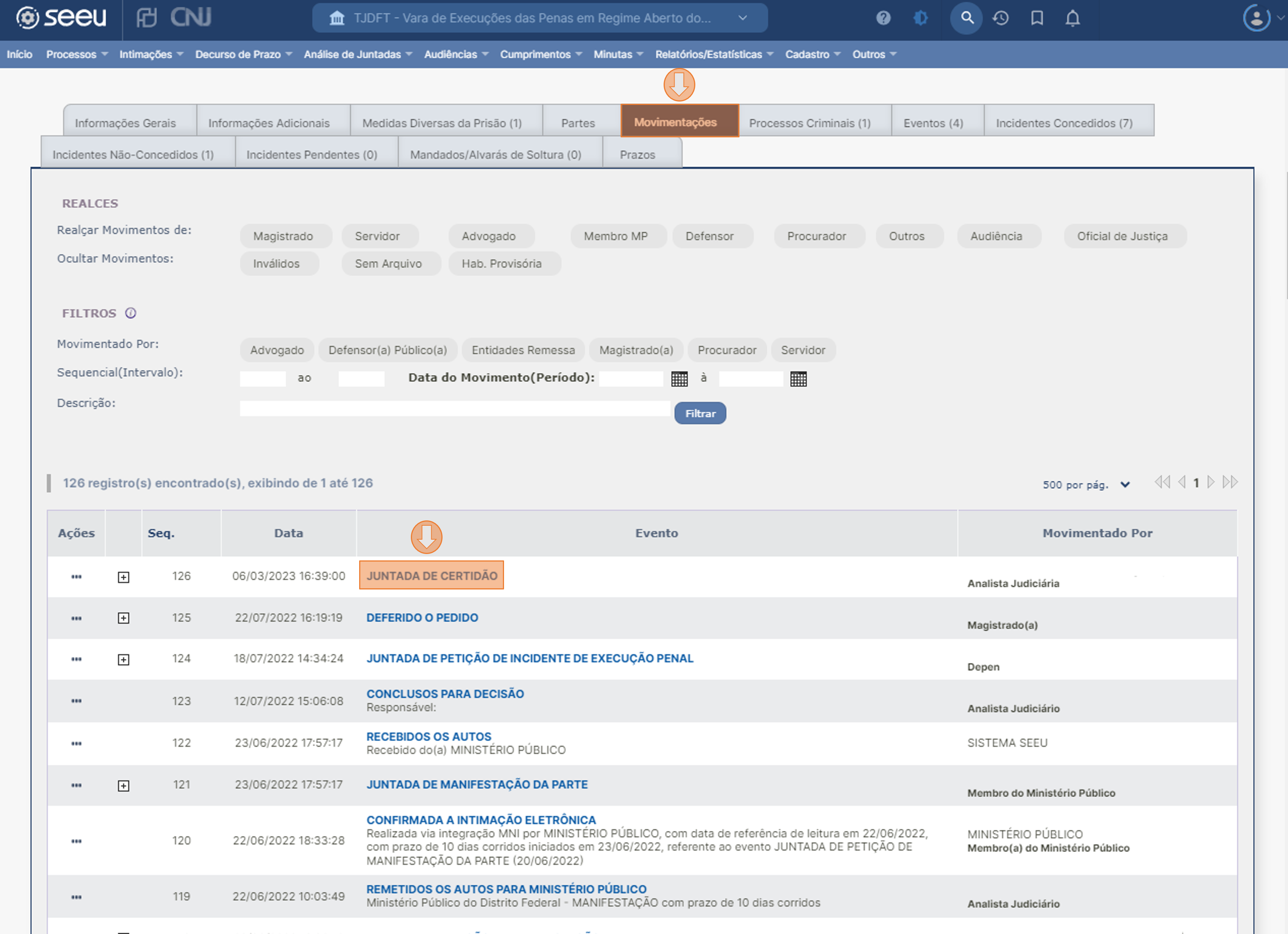Expand row 121 details

(123, 786)
